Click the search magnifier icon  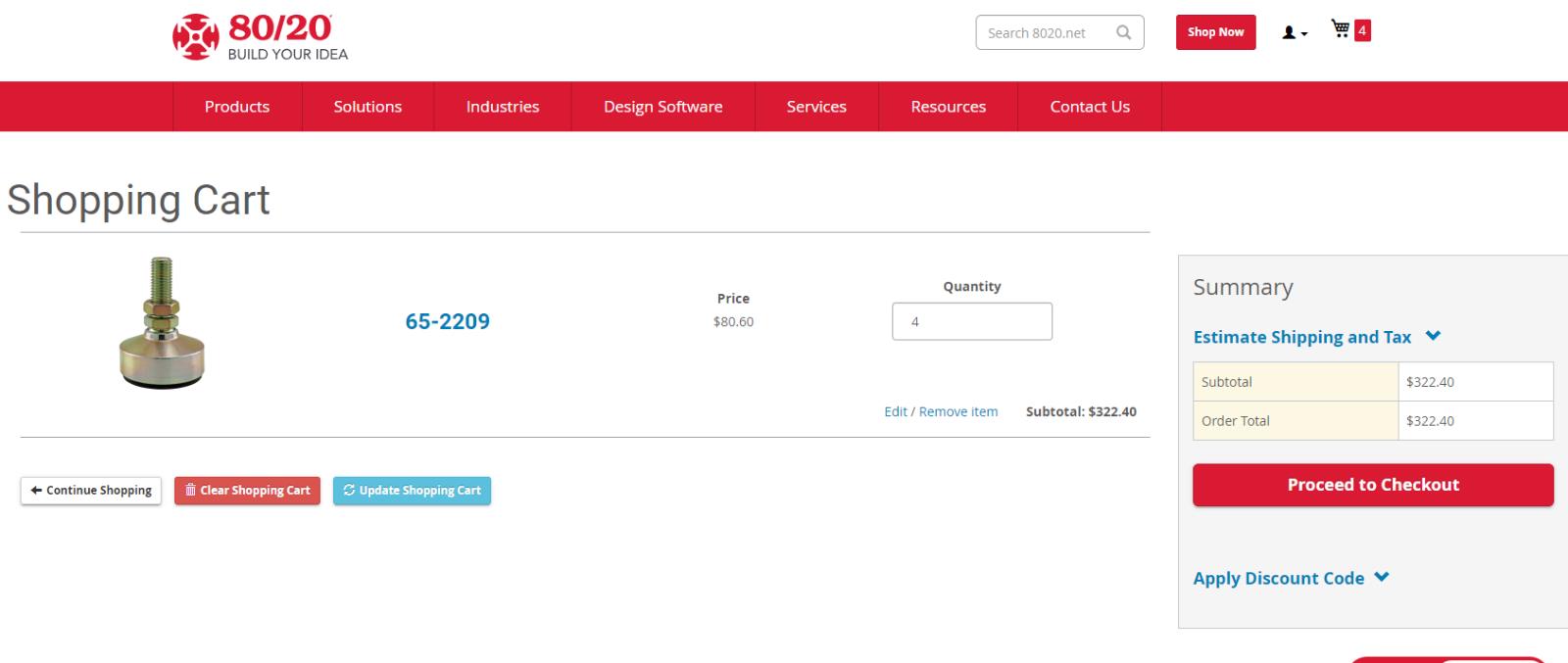click(x=1124, y=32)
